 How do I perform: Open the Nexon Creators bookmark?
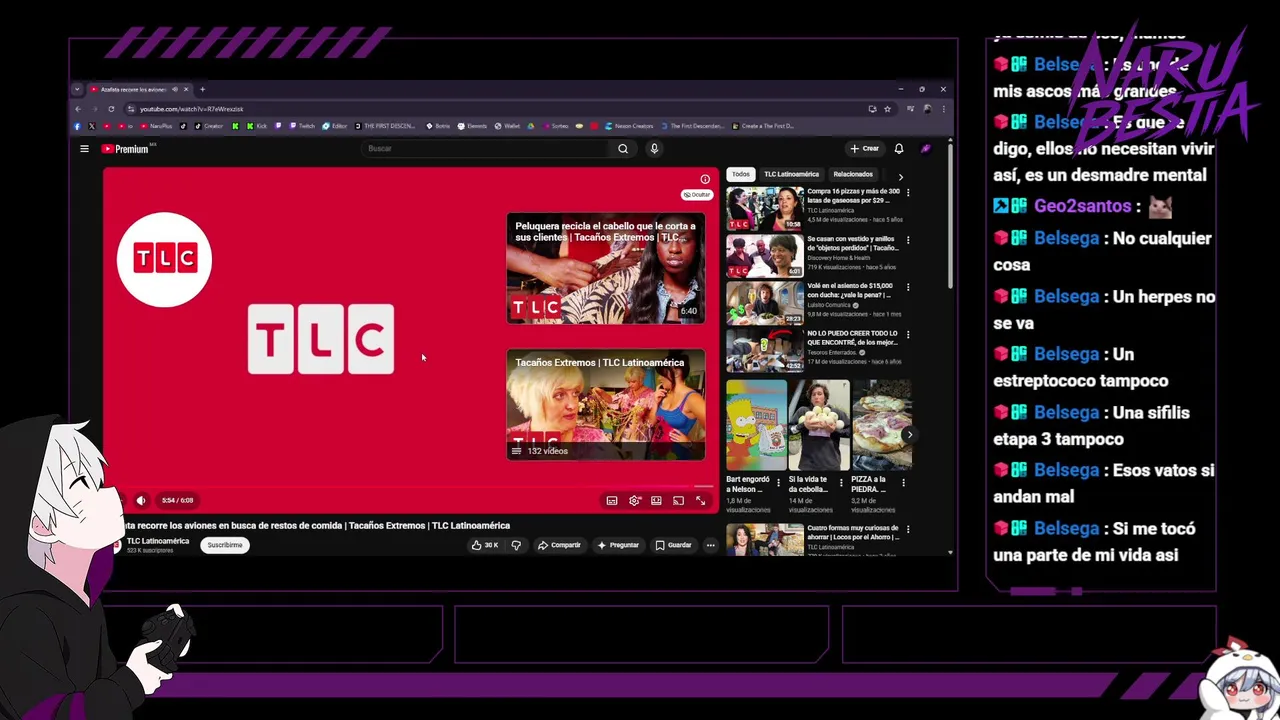(x=628, y=126)
